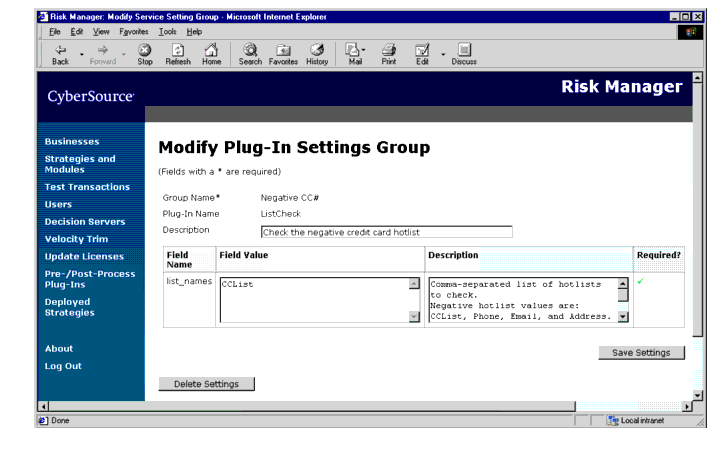Open Strategies and Modules link
The height and width of the screenshot is (454, 713).
pyautogui.click(x=80, y=164)
